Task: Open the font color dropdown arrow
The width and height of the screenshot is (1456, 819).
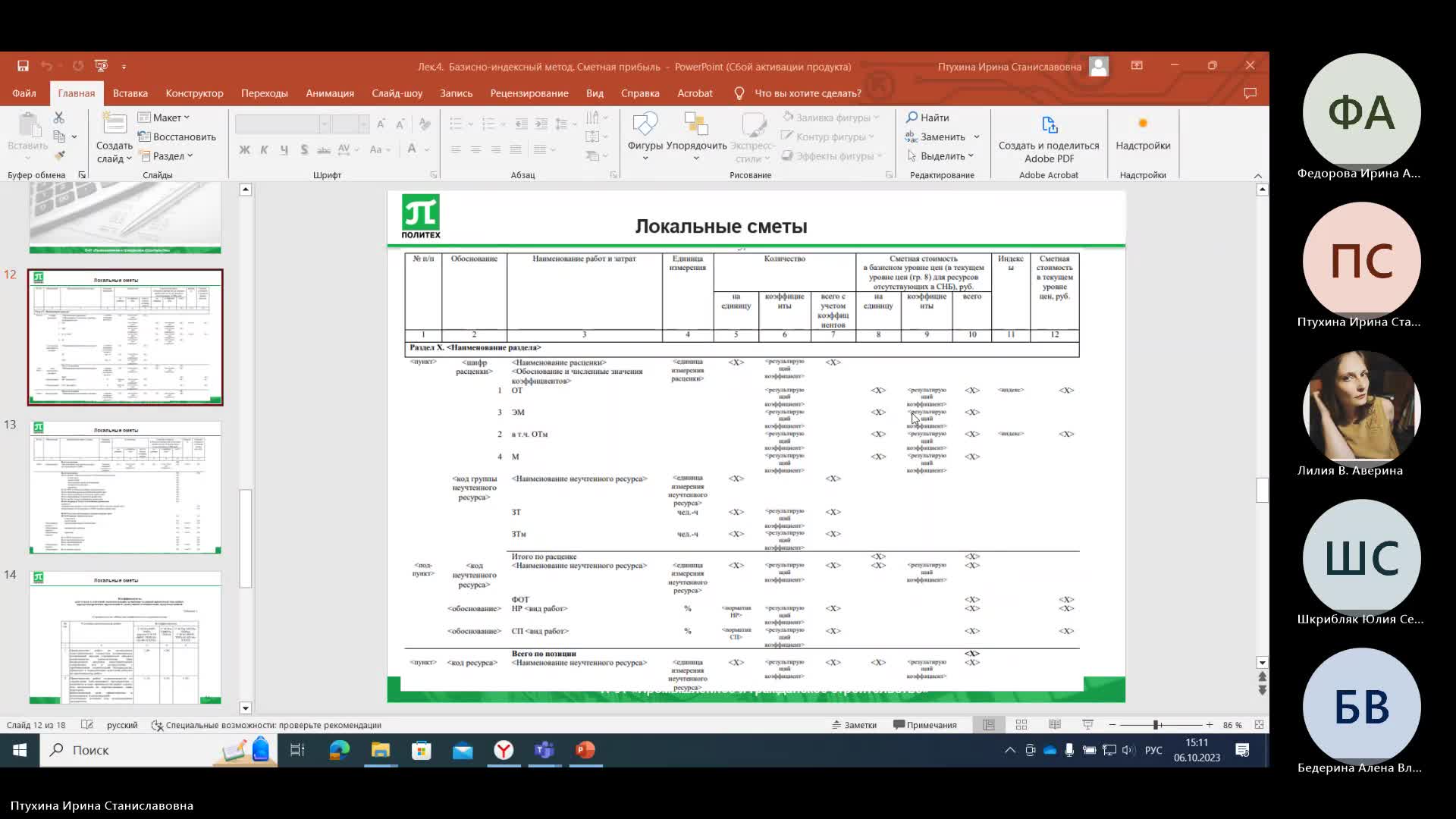Action: click(427, 149)
